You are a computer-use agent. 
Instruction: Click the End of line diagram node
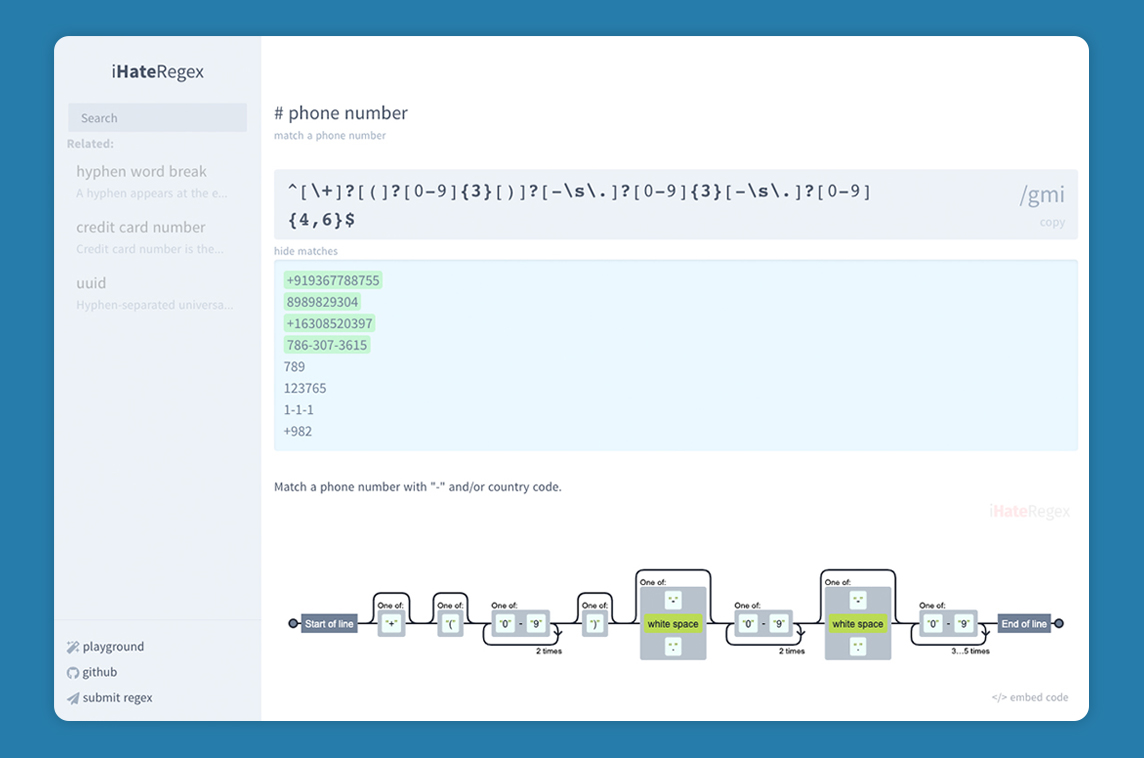click(1024, 624)
